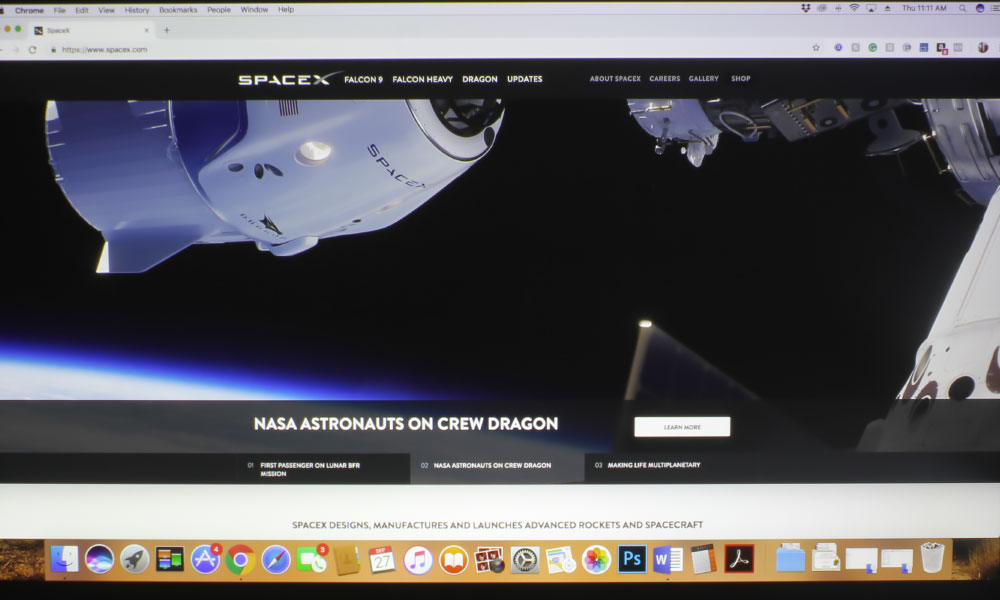This screenshot has height=600, width=1000.
Task: Open Microsoft Word in the dock
Action: (668, 560)
